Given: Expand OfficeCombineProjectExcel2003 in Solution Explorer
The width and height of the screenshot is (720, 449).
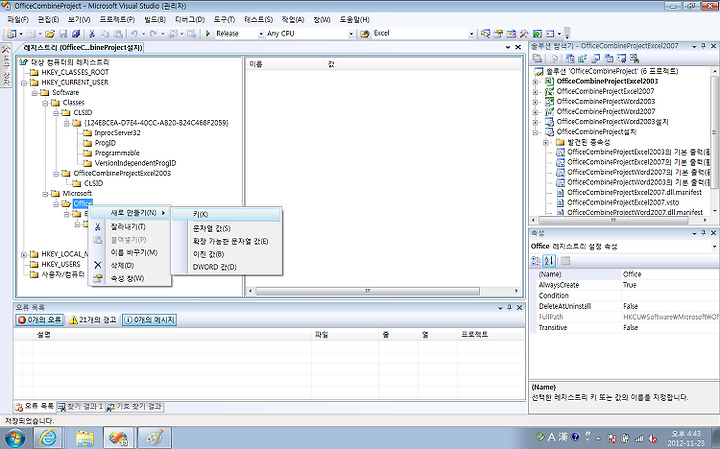Looking at the screenshot, I should click(535, 81).
